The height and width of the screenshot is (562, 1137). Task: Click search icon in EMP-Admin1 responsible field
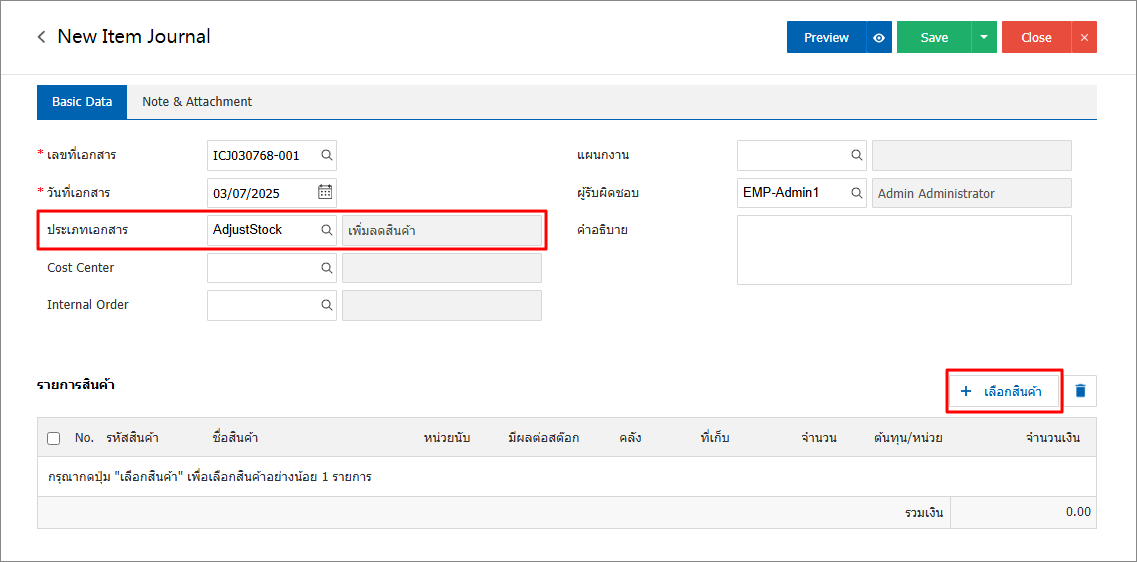(856, 193)
